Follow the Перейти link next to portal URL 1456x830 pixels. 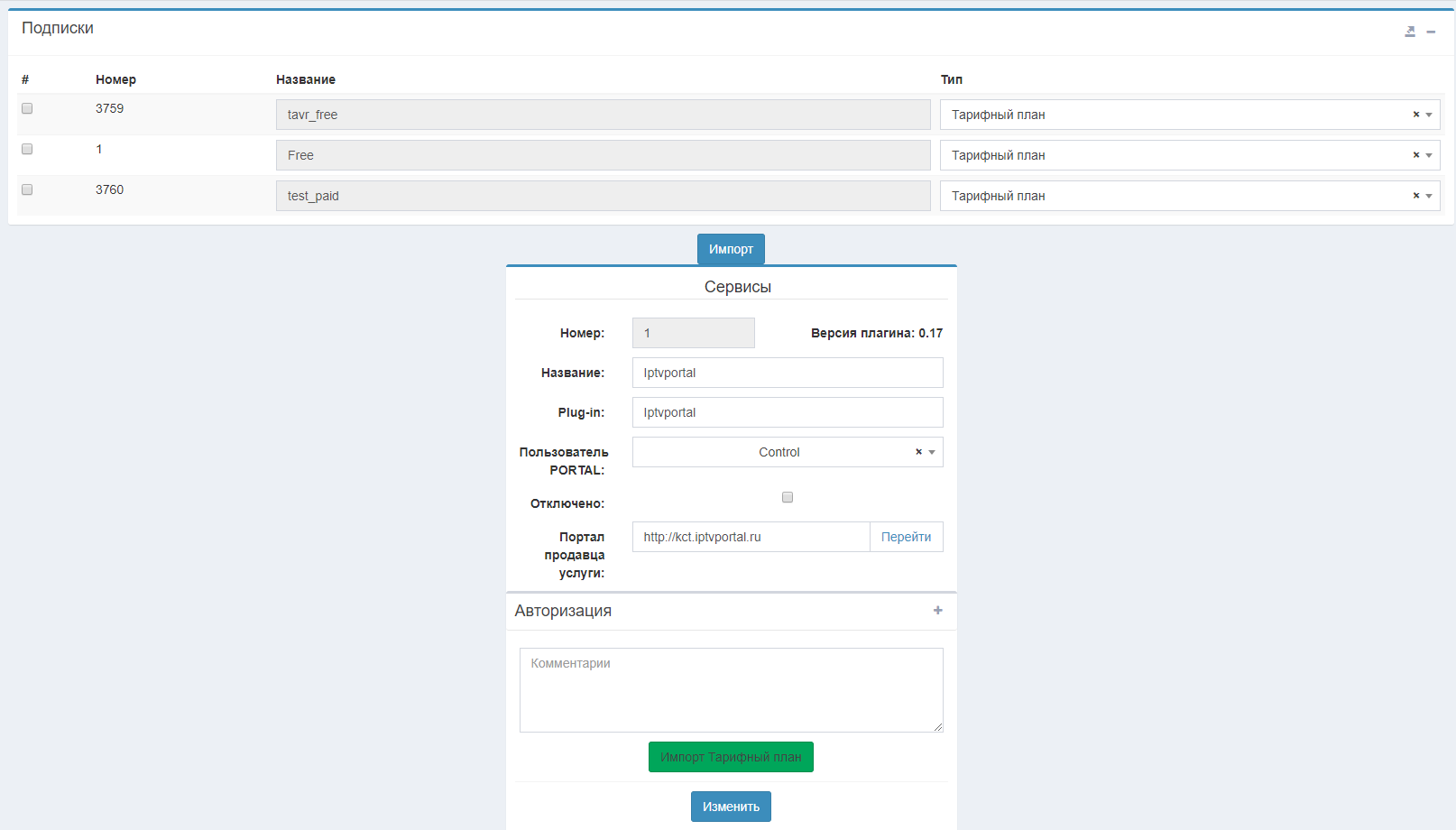tap(906, 537)
